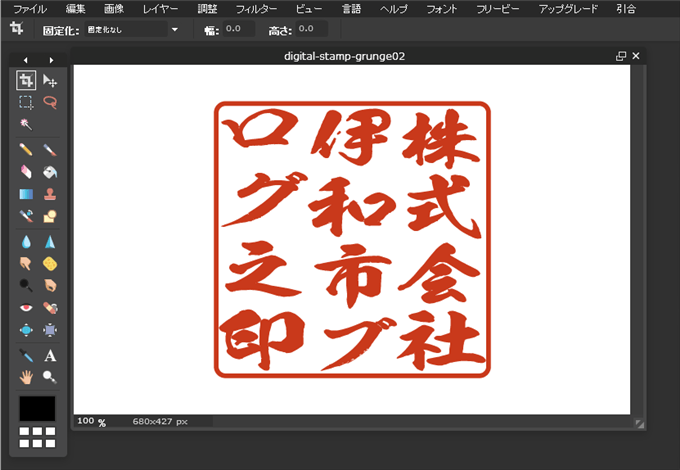
Task: Click the digital-stamp-grunge02 title bar
Action: click(344, 56)
